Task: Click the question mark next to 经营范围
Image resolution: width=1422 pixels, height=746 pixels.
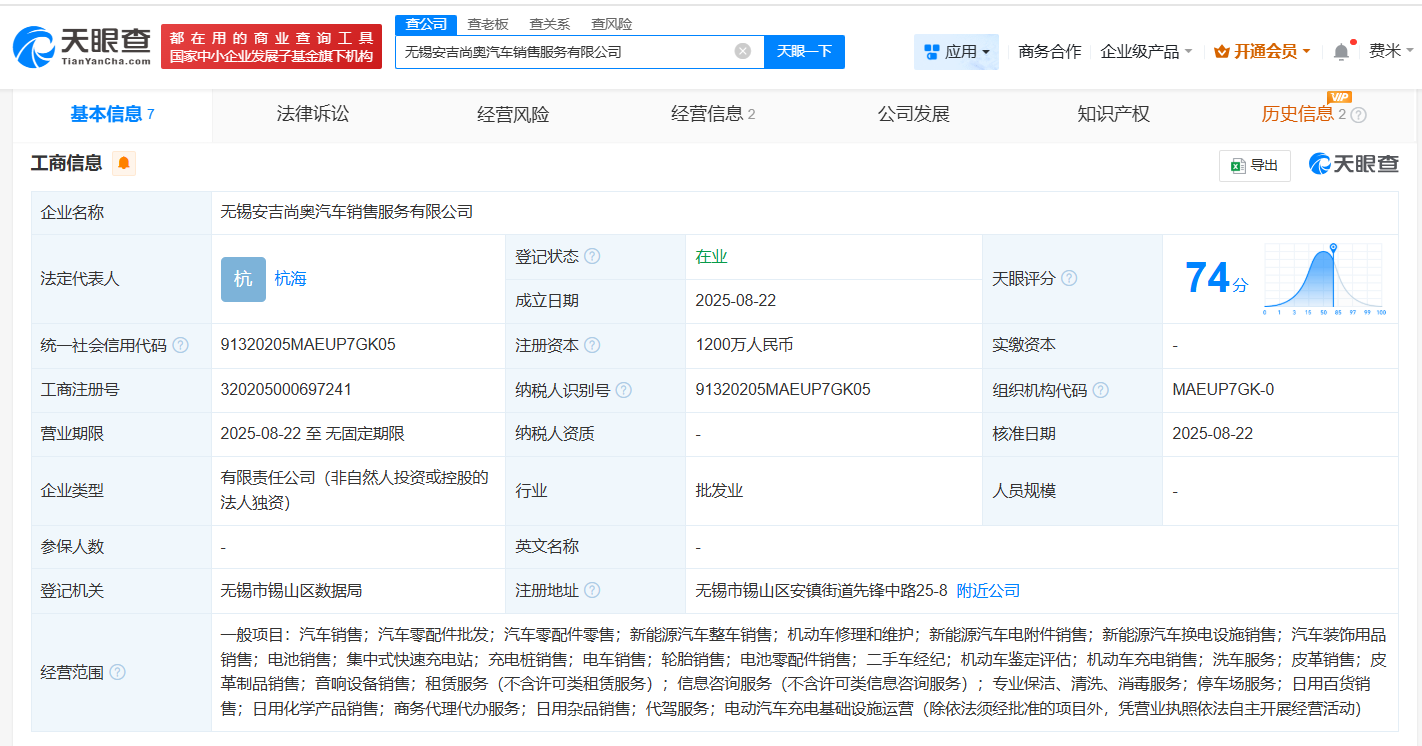Action: (x=119, y=672)
